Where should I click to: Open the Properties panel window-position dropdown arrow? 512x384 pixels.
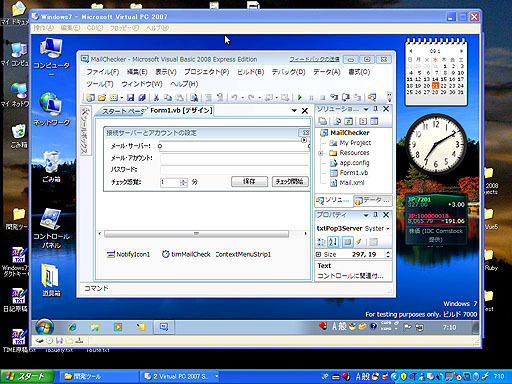tap(366, 215)
